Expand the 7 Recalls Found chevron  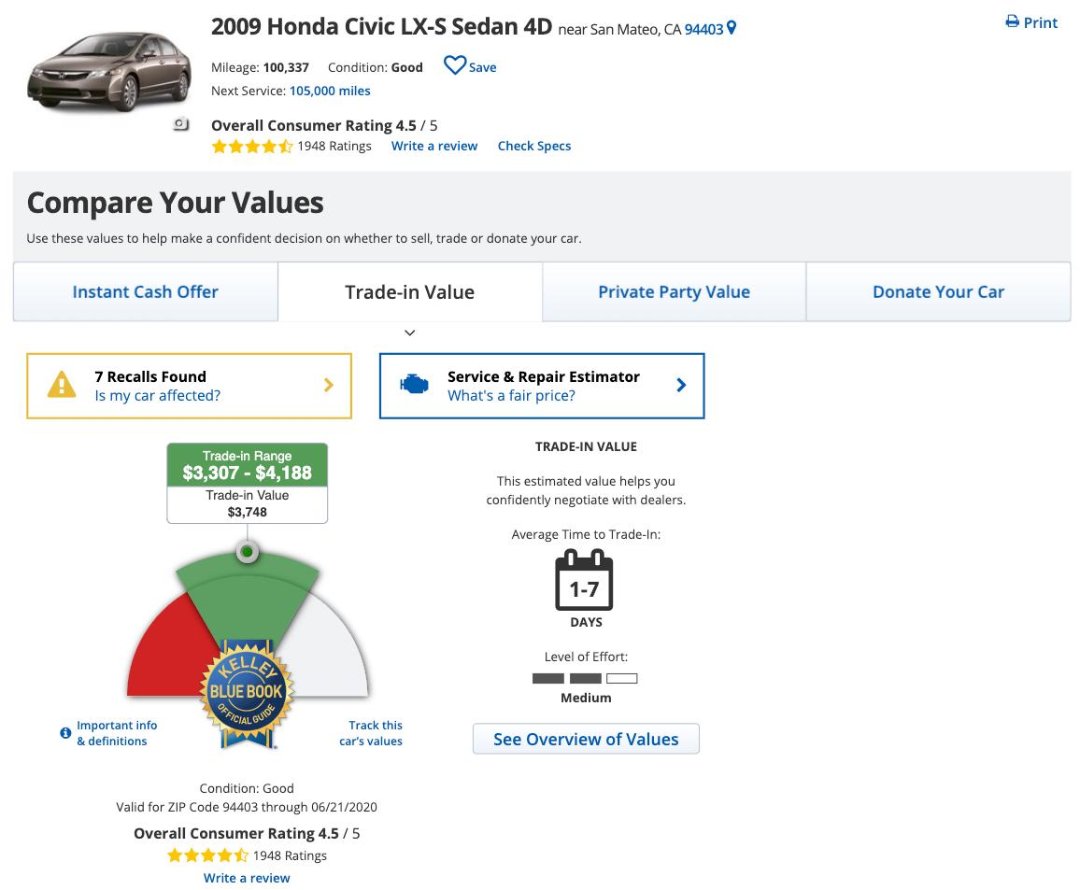pos(328,385)
